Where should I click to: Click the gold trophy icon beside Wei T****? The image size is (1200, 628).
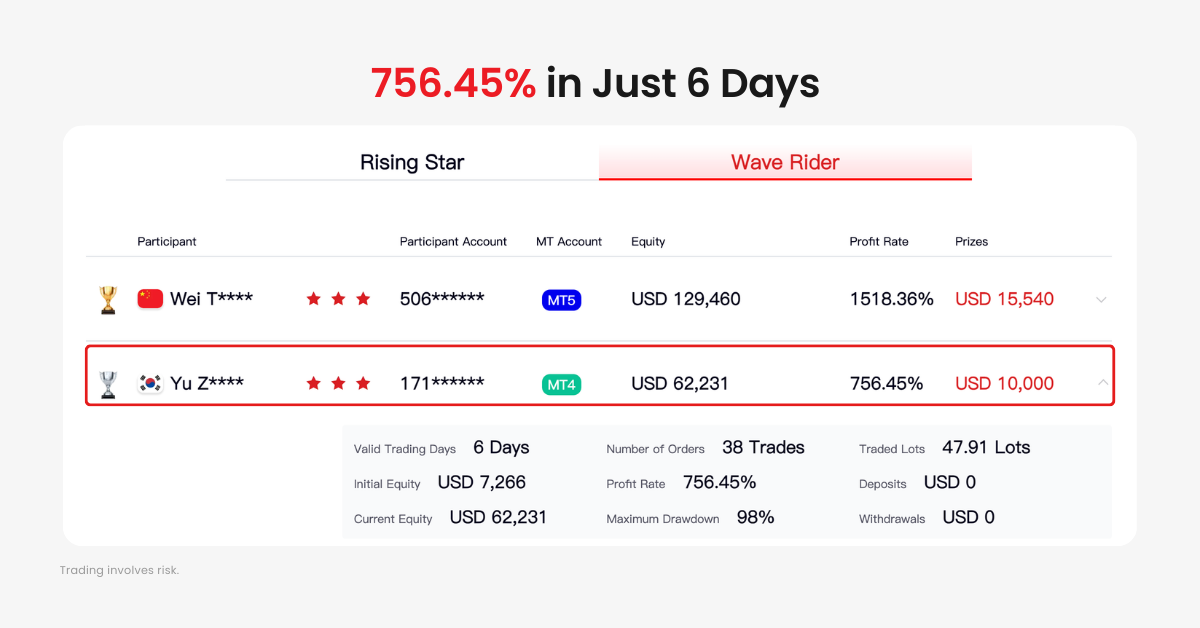coord(108,299)
